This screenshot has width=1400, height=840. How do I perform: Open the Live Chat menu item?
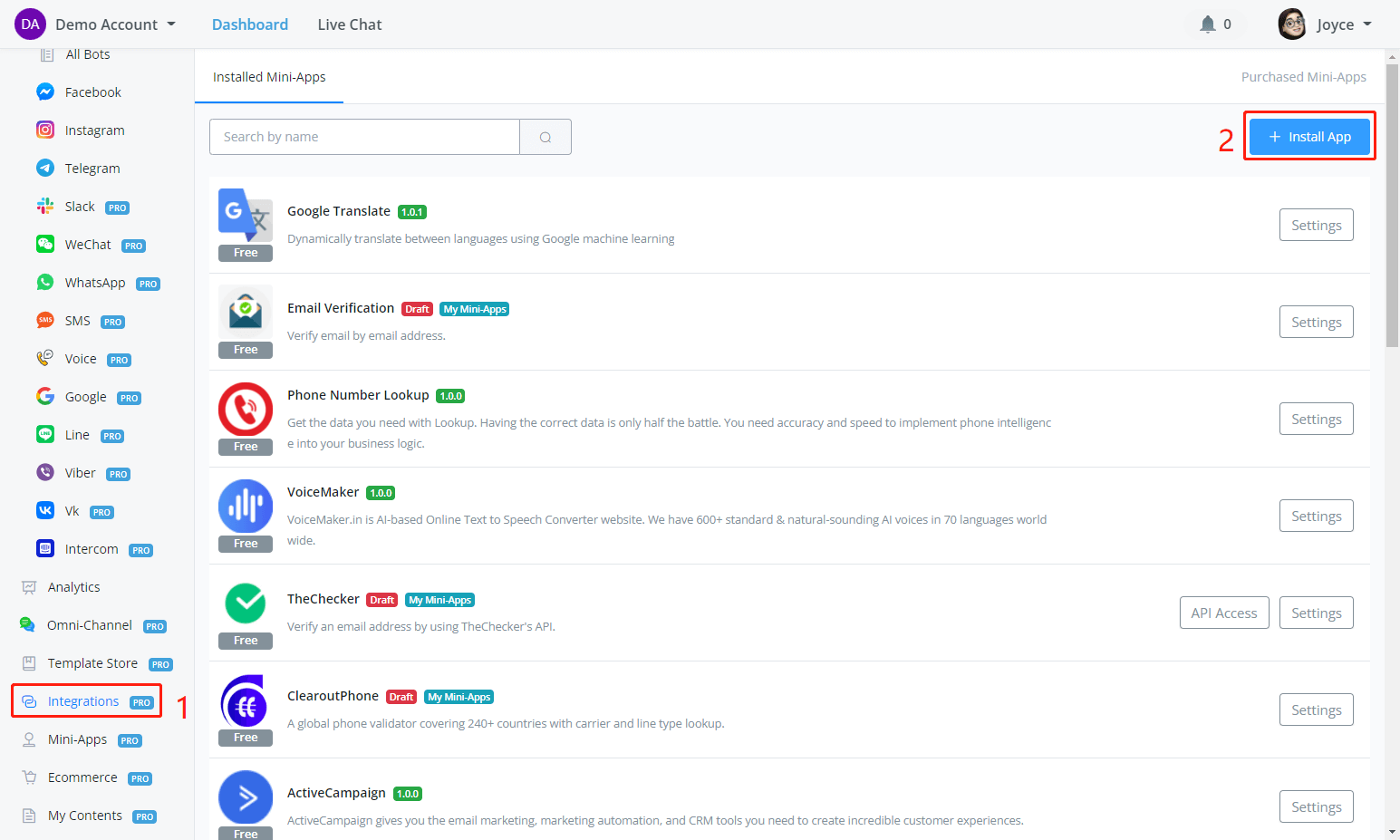pos(350,24)
